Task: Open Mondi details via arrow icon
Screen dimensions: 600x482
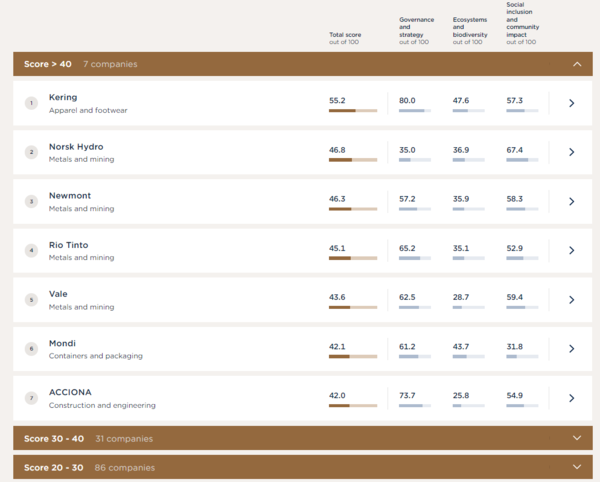Action: click(571, 348)
